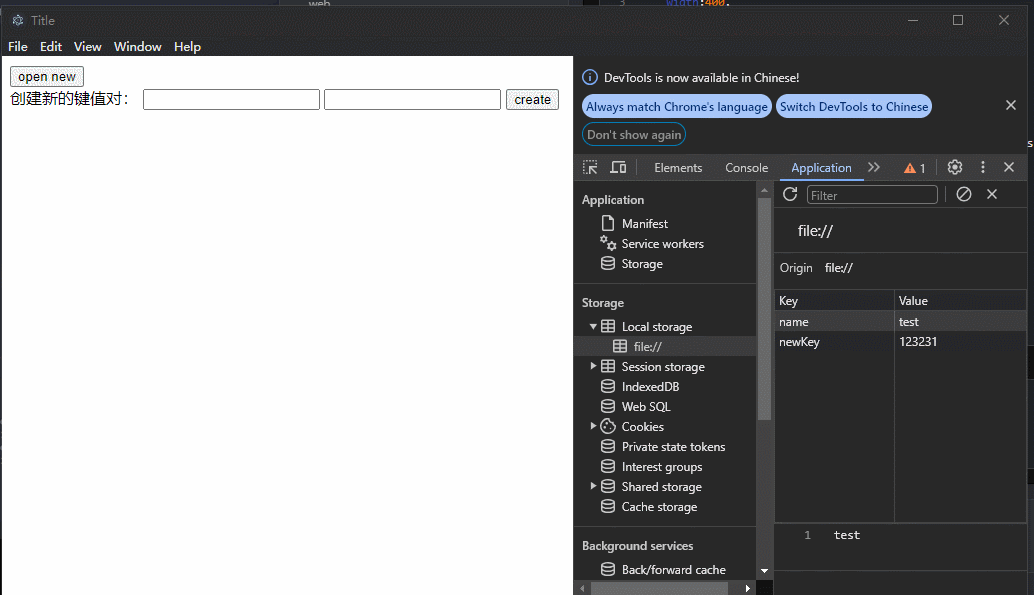The width and height of the screenshot is (1034, 595).
Task: Click the test value cell
Action: click(960, 322)
